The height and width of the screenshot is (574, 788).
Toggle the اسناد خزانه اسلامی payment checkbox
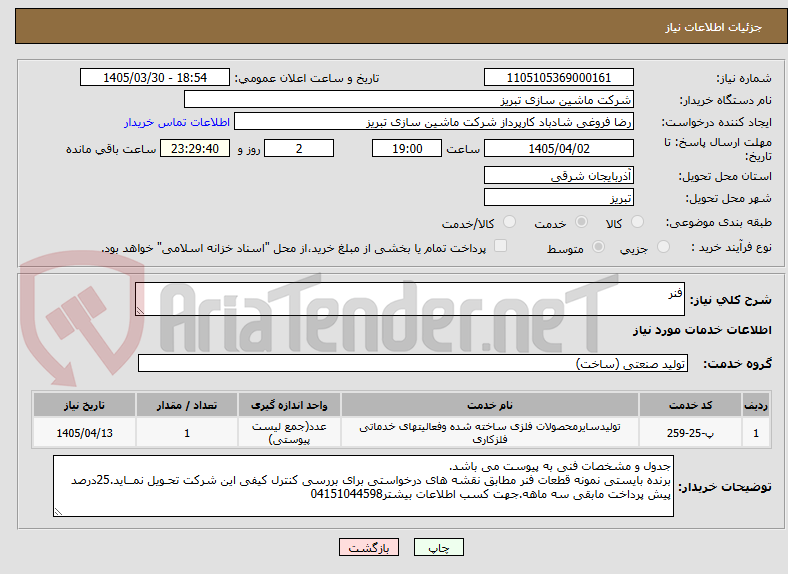point(500,246)
